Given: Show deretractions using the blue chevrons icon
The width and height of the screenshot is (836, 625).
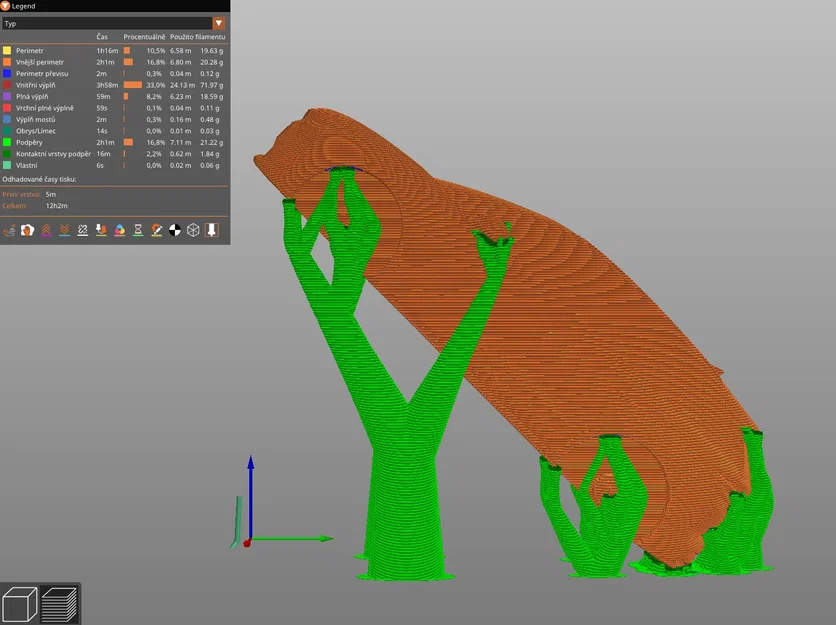Looking at the screenshot, I should coord(64,229).
